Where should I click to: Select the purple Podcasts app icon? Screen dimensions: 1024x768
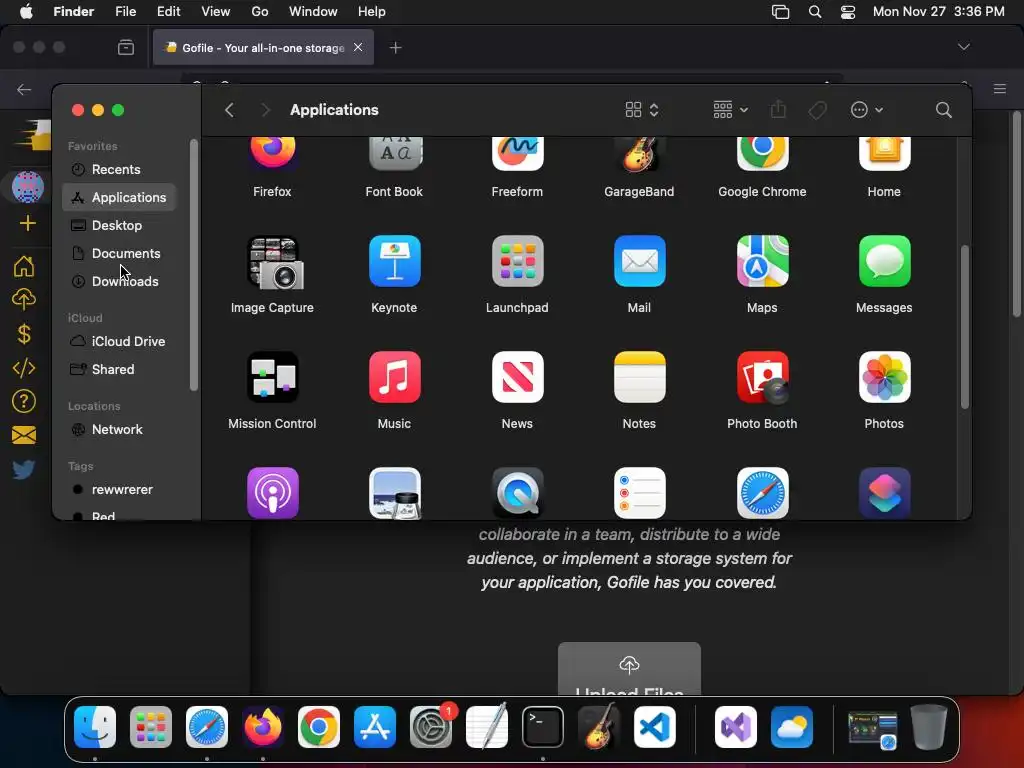click(272, 493)
